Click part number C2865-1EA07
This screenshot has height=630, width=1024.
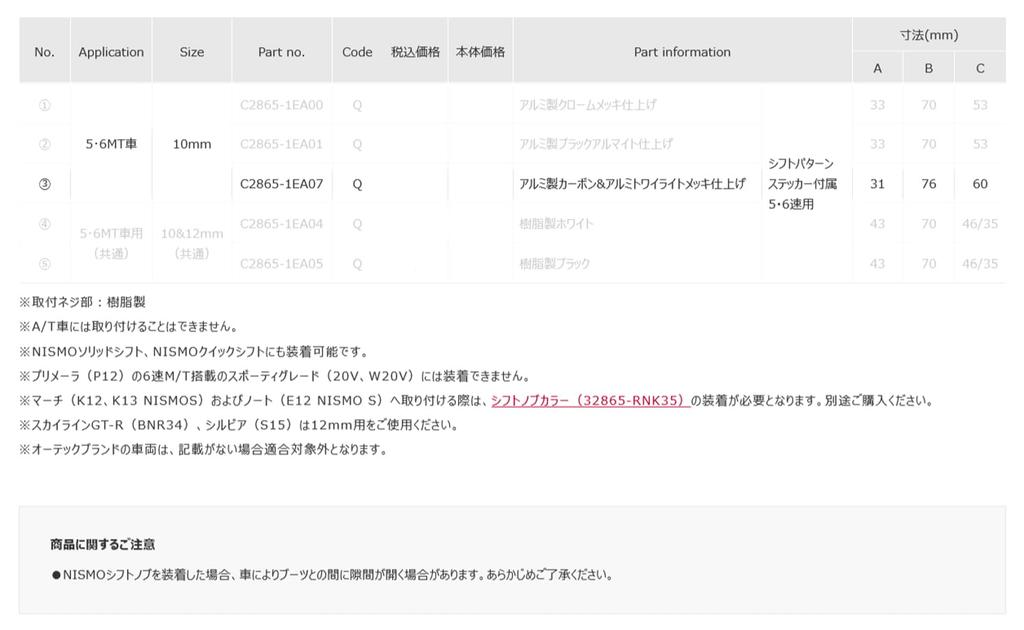282,184
